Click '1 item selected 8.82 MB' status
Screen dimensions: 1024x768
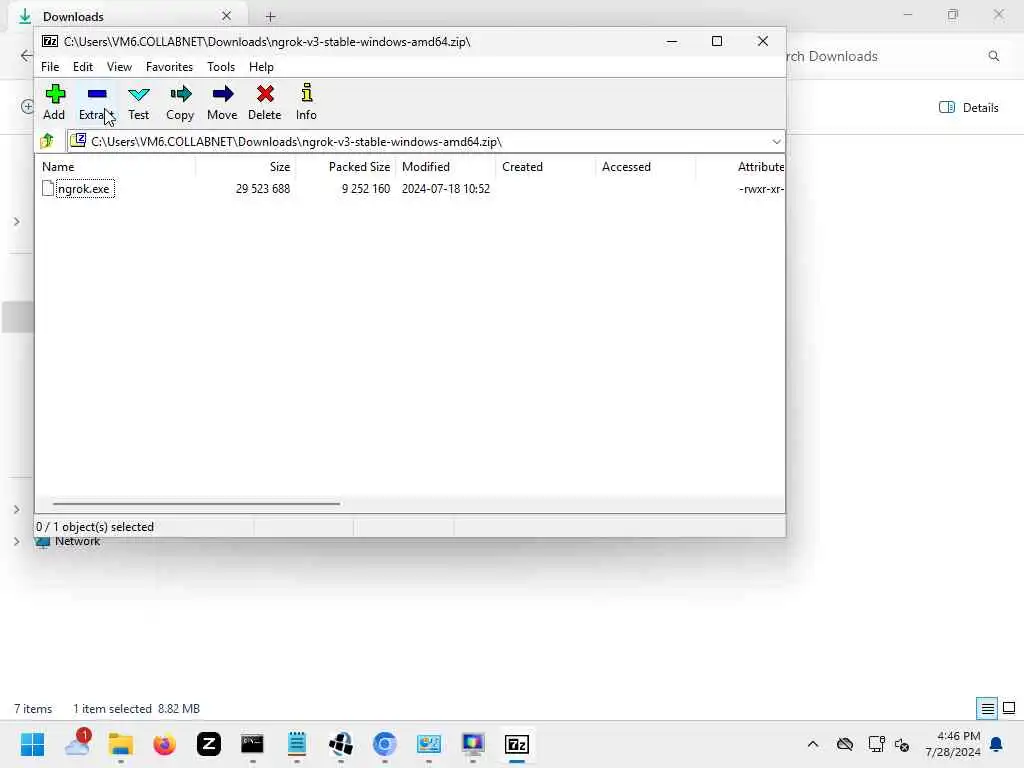click(136, 709)
